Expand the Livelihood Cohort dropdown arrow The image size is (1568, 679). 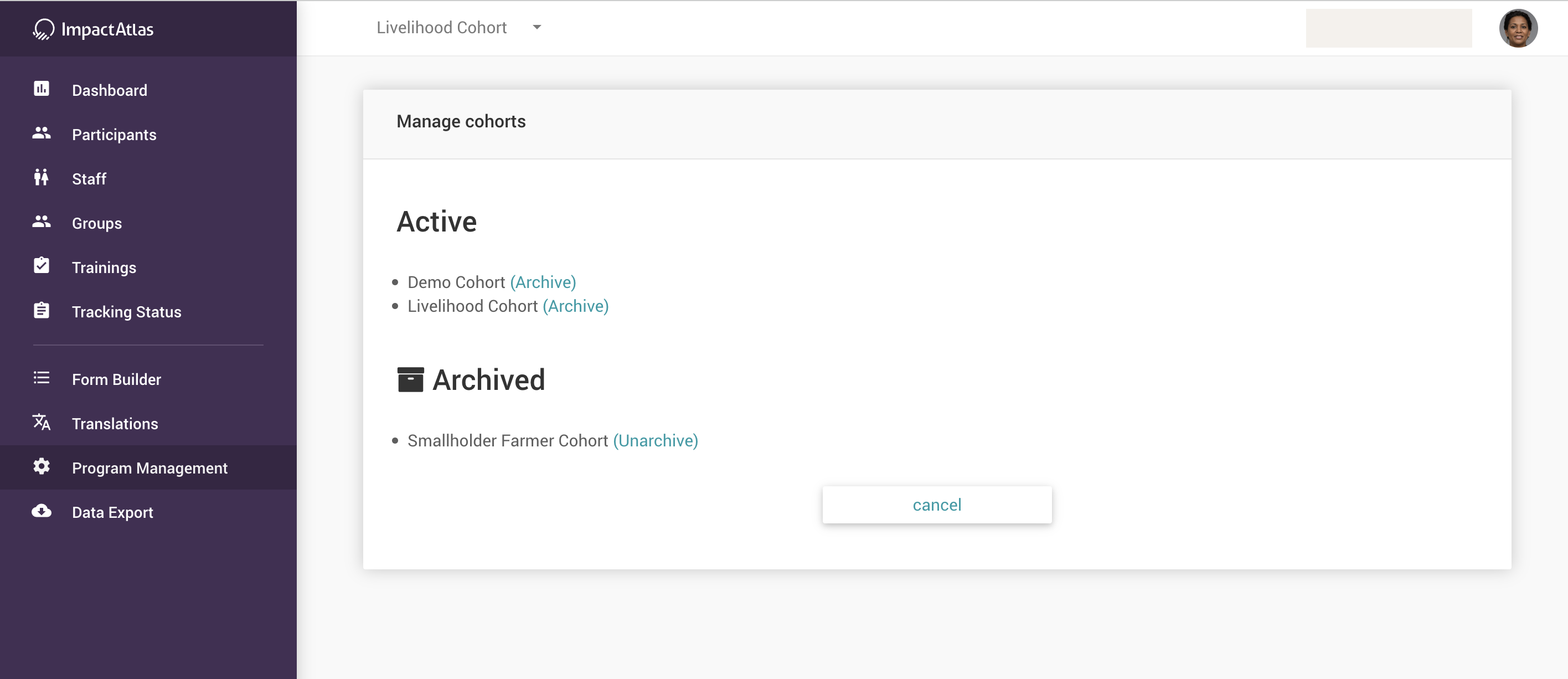pyautogui.click(x=537, y=27)
